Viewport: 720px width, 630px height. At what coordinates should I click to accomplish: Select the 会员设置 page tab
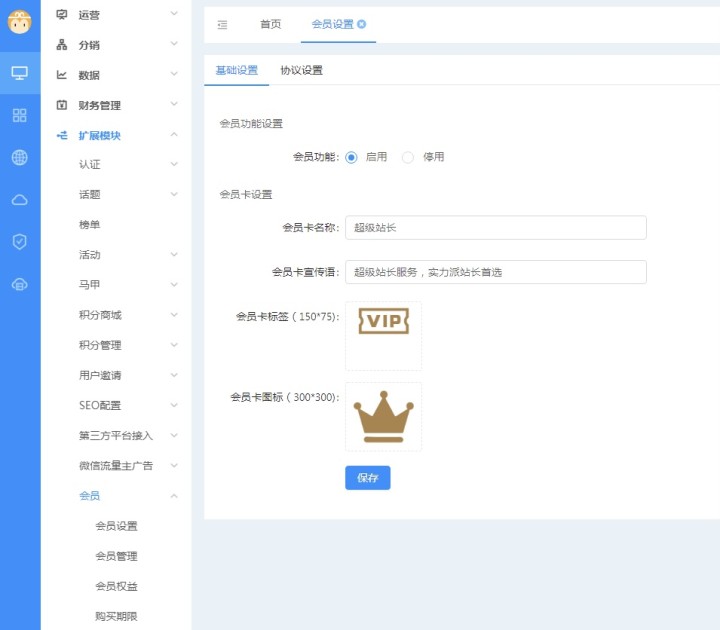pyautogui.click(x=332, y=24)
